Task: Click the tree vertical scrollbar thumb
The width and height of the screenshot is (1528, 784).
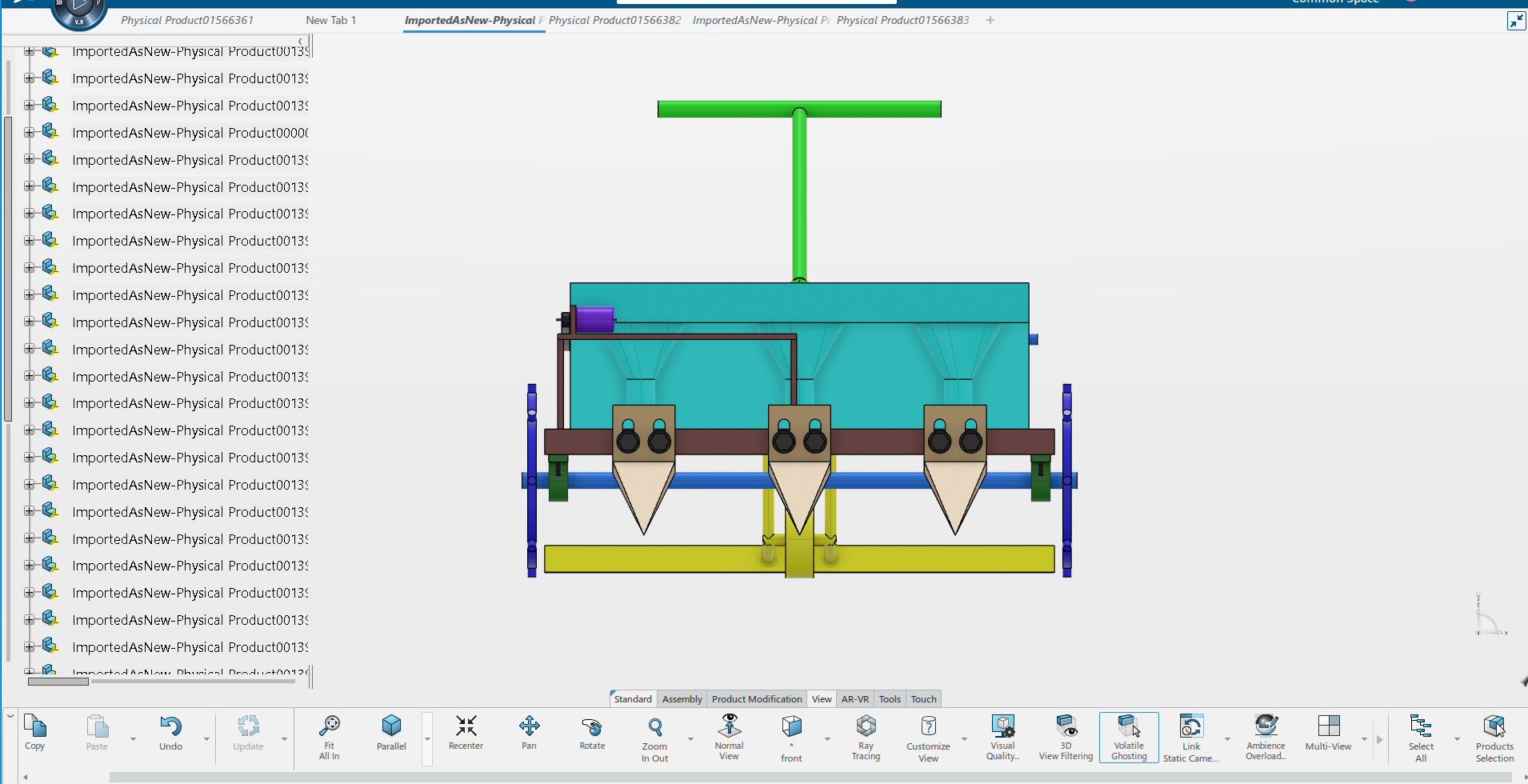Action: coord(8,269)
